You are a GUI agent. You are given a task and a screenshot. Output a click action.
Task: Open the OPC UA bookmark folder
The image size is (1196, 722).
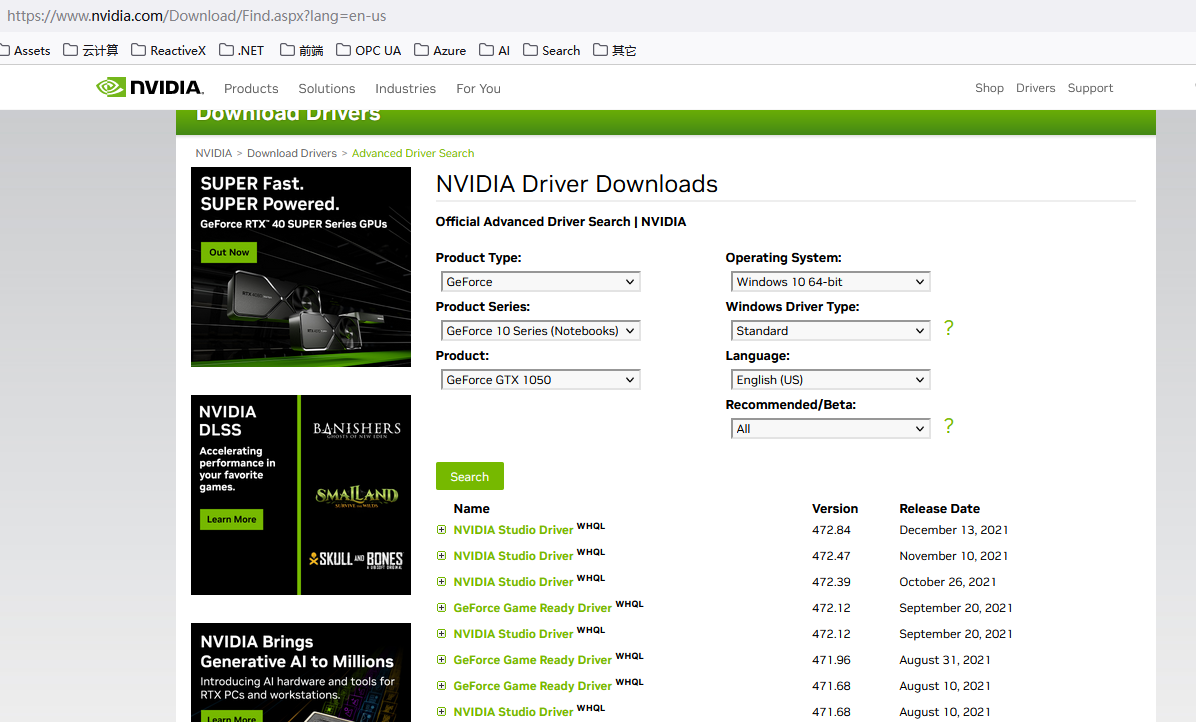[368, 50]
